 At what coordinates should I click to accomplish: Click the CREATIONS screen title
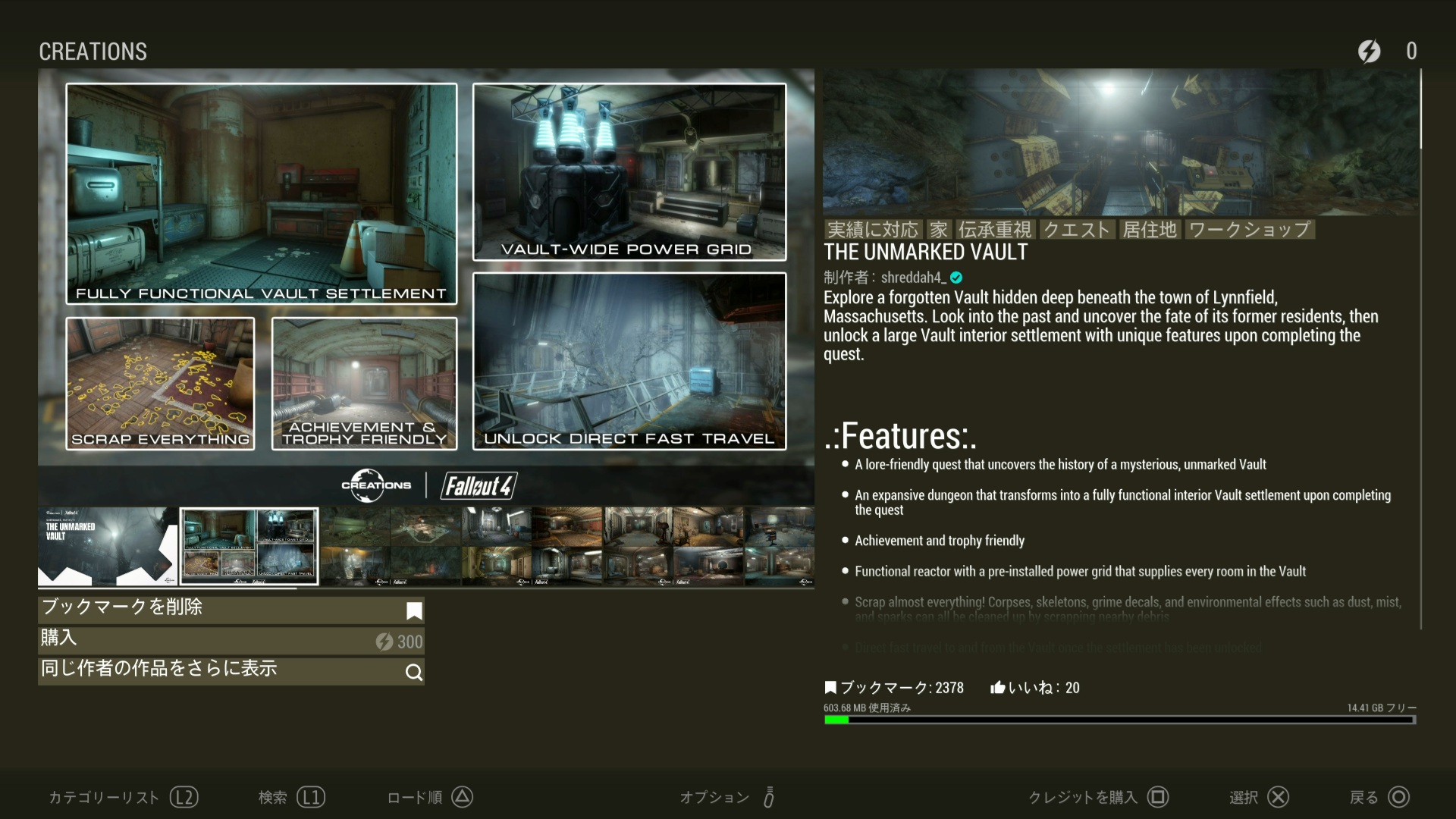93,52
